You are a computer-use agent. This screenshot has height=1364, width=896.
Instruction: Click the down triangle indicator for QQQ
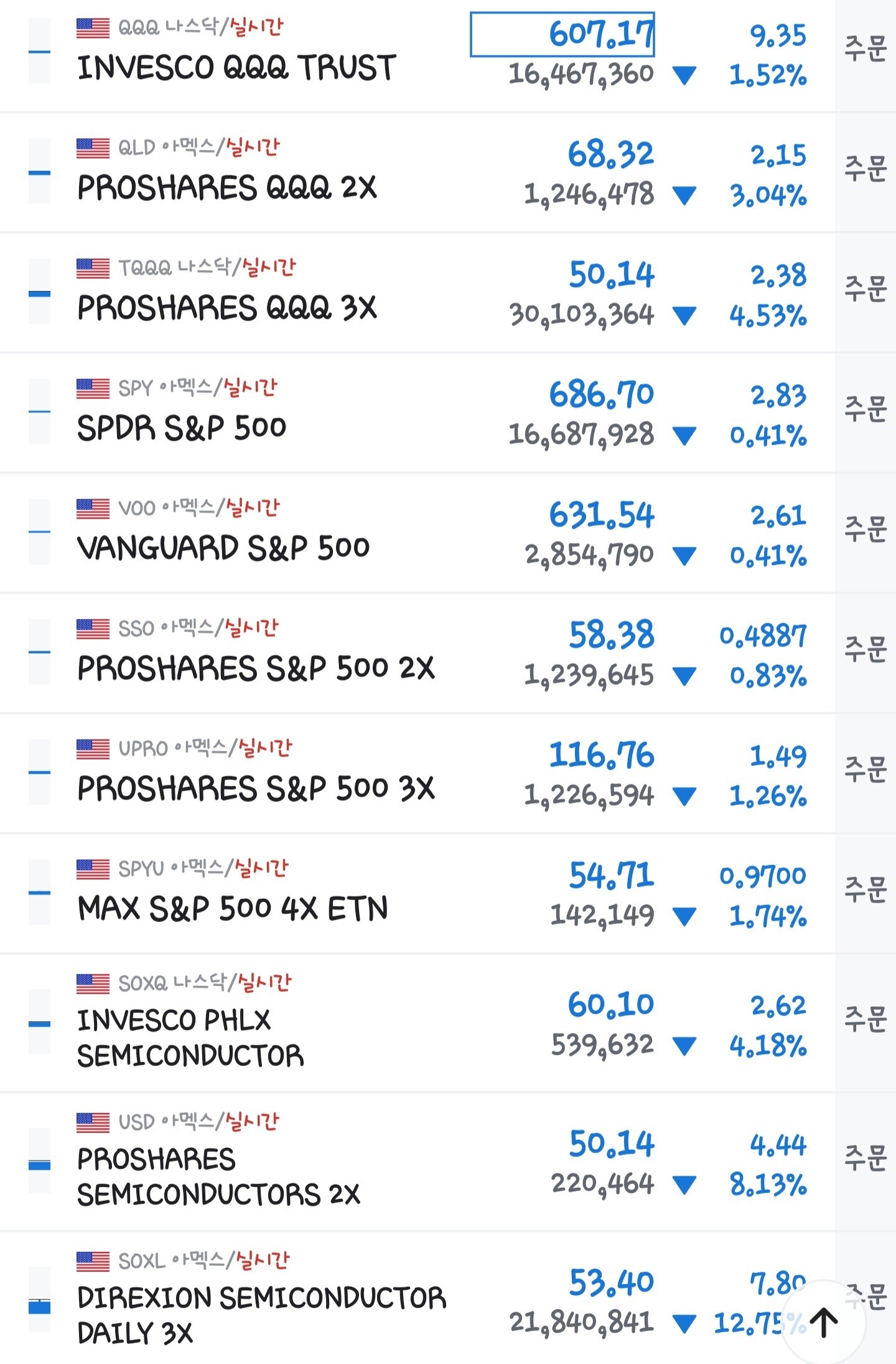(x=684, y=76)
